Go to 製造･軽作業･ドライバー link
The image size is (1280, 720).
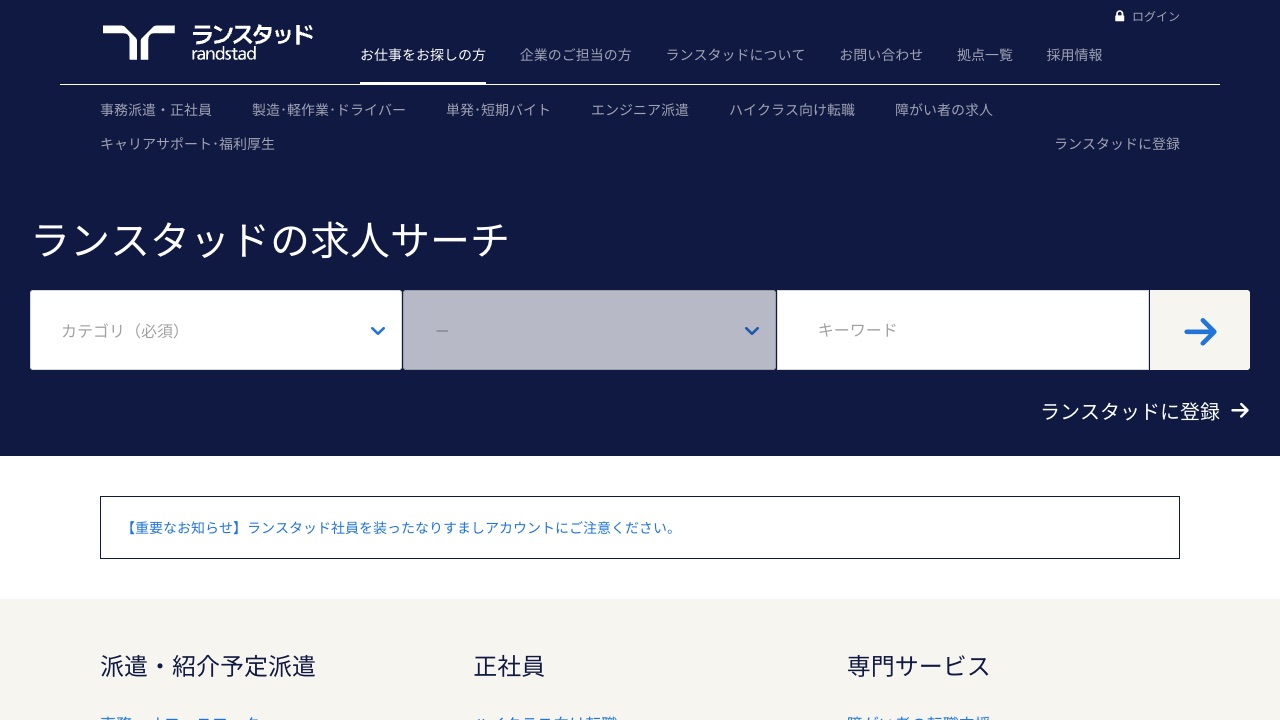329,110
